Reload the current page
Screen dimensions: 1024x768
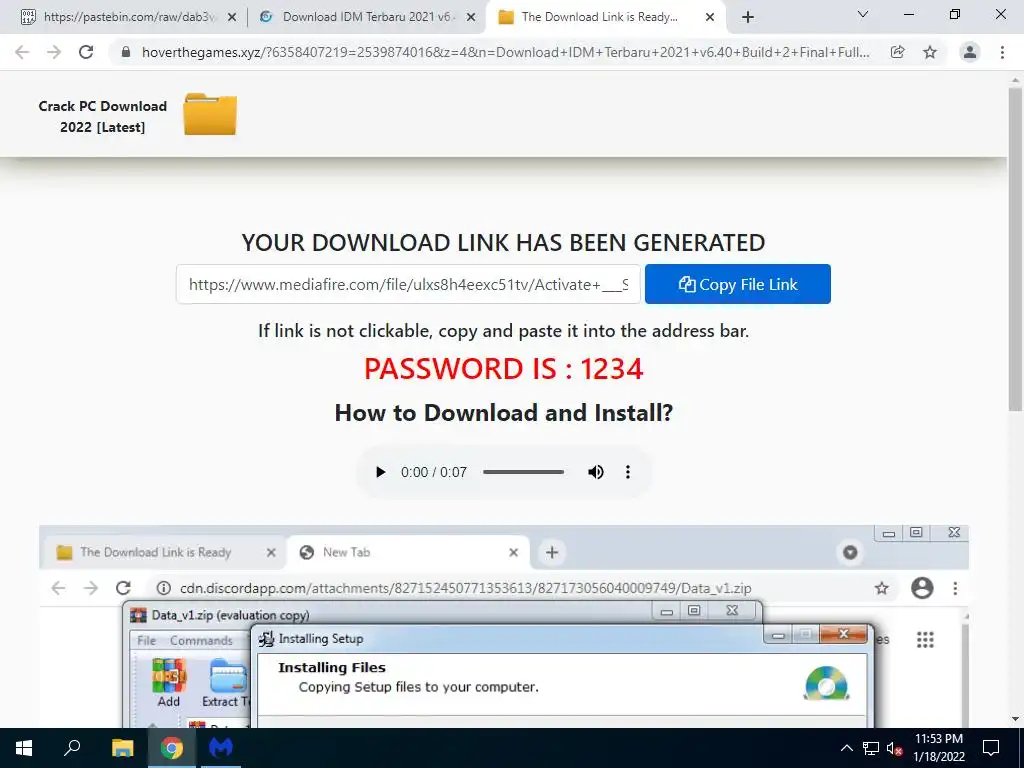coord(86,52)
